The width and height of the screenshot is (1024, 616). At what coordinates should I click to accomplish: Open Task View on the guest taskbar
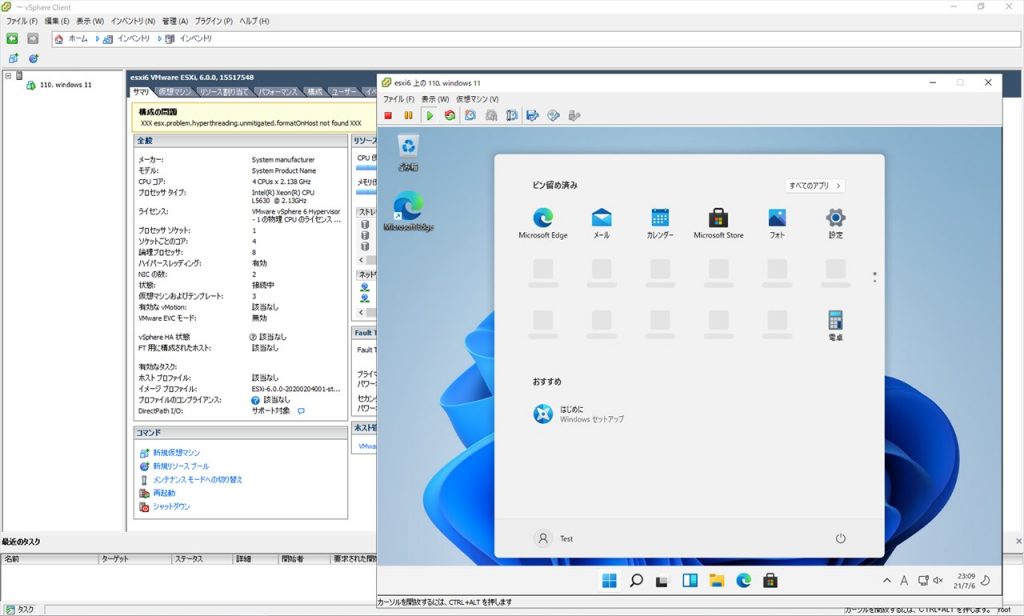[663, 581]
